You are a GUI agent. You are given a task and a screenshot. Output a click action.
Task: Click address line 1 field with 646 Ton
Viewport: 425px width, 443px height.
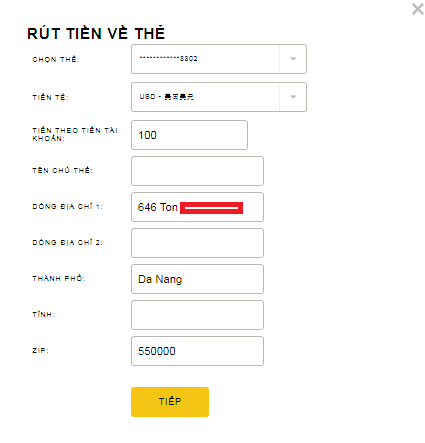[x=197, y=207]
